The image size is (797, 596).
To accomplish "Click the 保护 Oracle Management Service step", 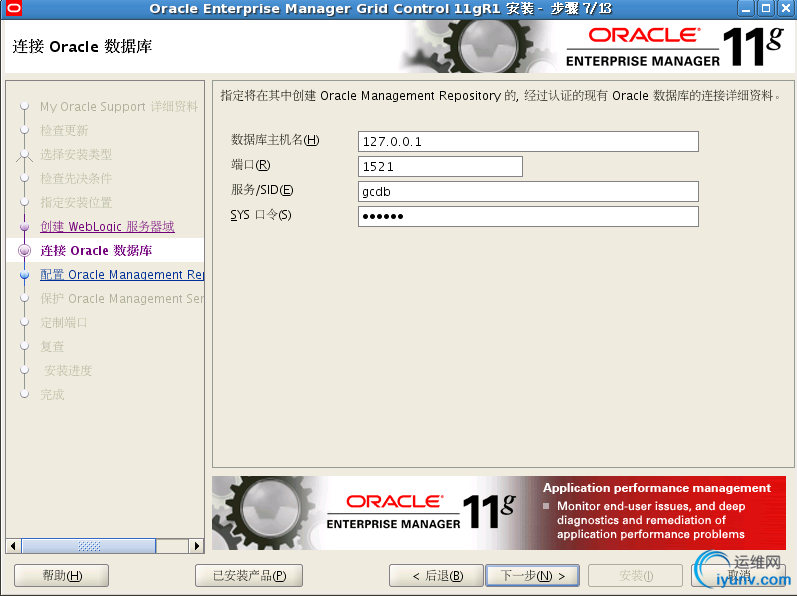I will coord(122,299).
